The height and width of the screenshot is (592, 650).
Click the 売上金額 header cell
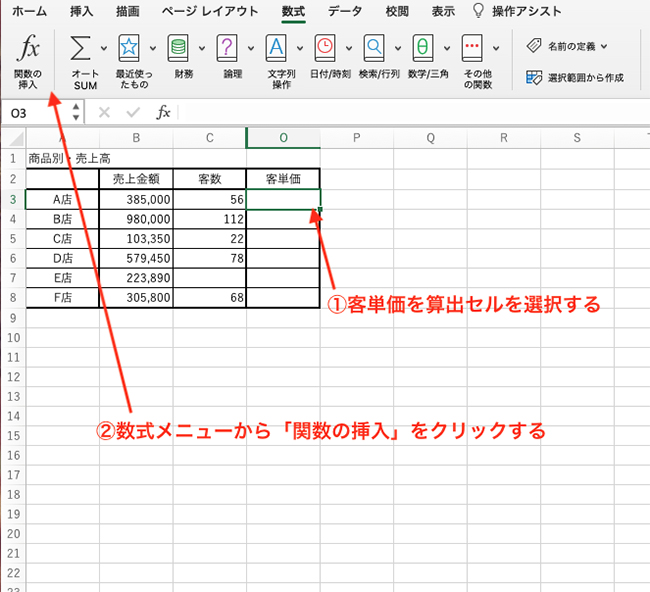tap(136, 179)
